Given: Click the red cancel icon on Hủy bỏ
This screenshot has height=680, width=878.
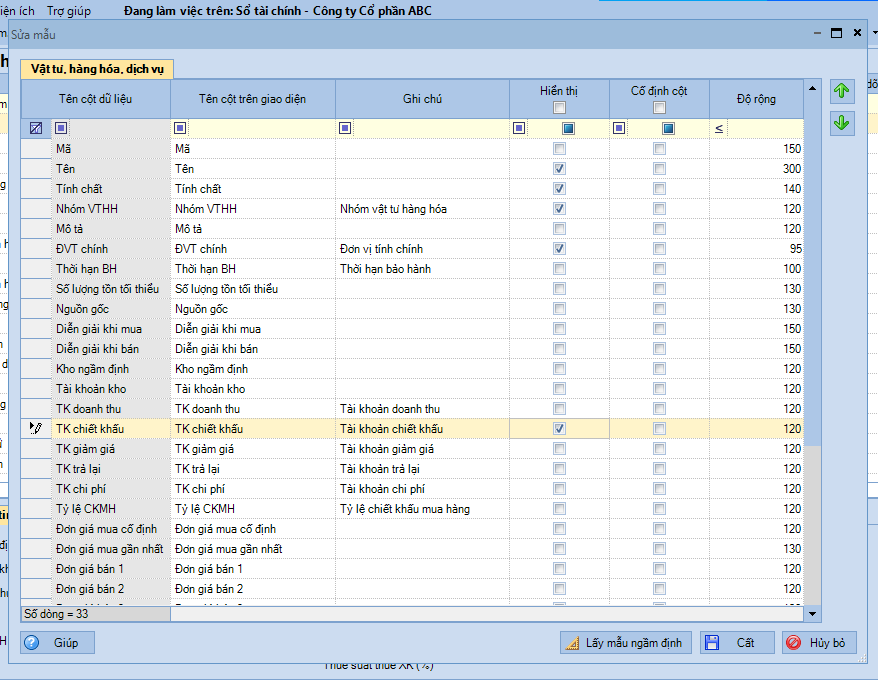Looking at the screenshot, I should point(793,642).
